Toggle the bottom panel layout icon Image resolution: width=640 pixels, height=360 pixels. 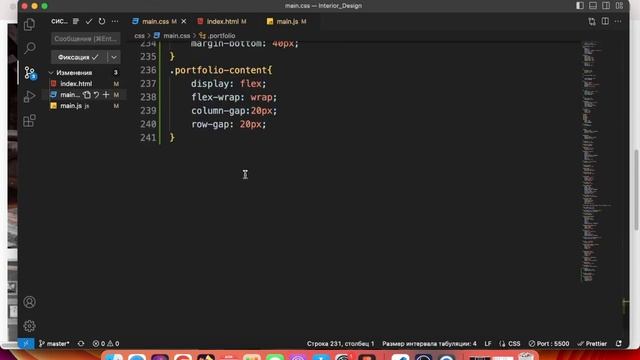click(593, 6)
